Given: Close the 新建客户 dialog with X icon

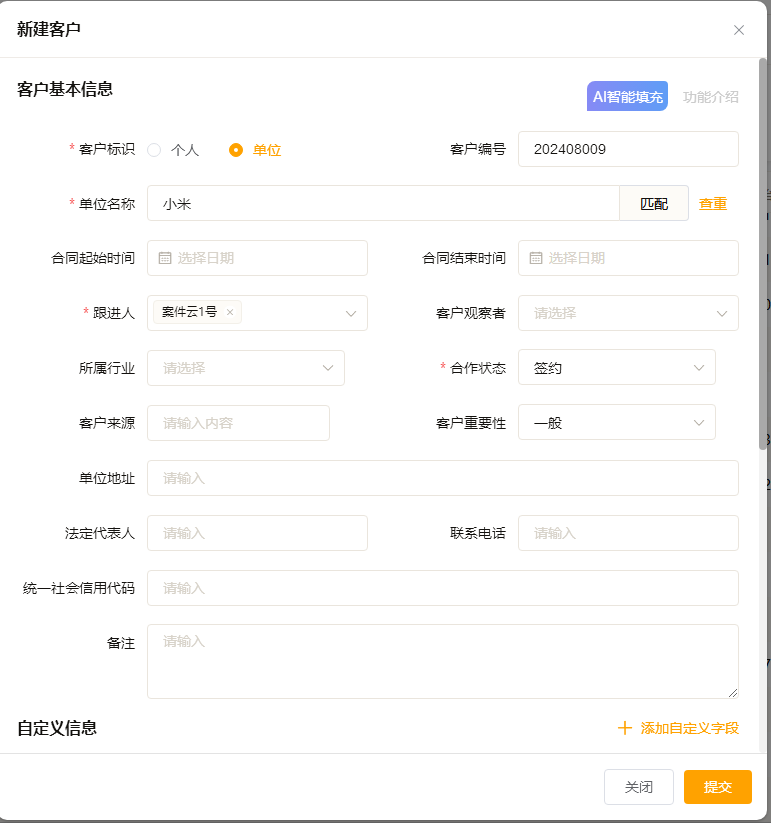Looking at the screenshot, I should tap(739, 30).
